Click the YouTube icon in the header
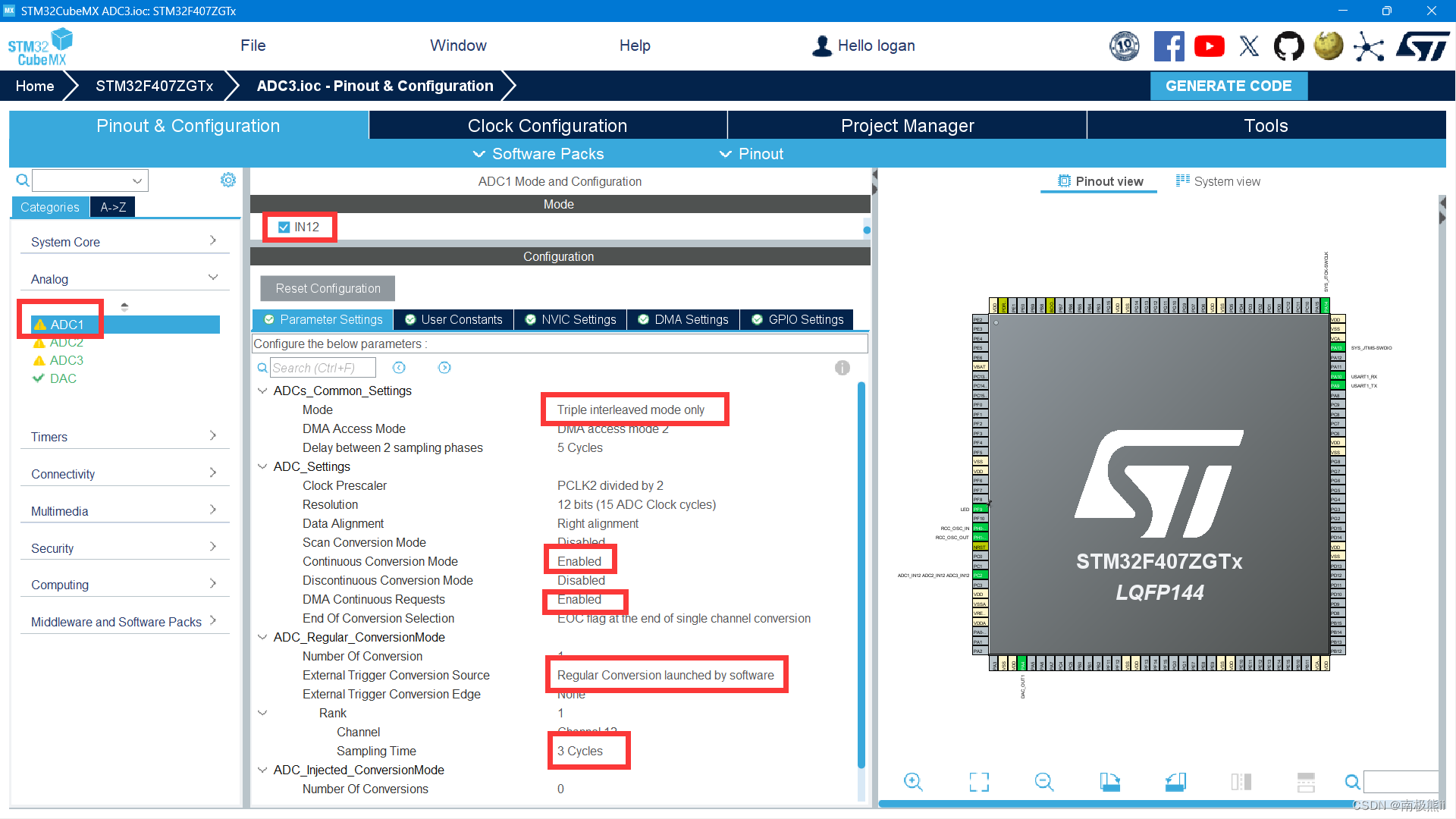This screenshot has height=819, width=1456. tap(1209, 45)
